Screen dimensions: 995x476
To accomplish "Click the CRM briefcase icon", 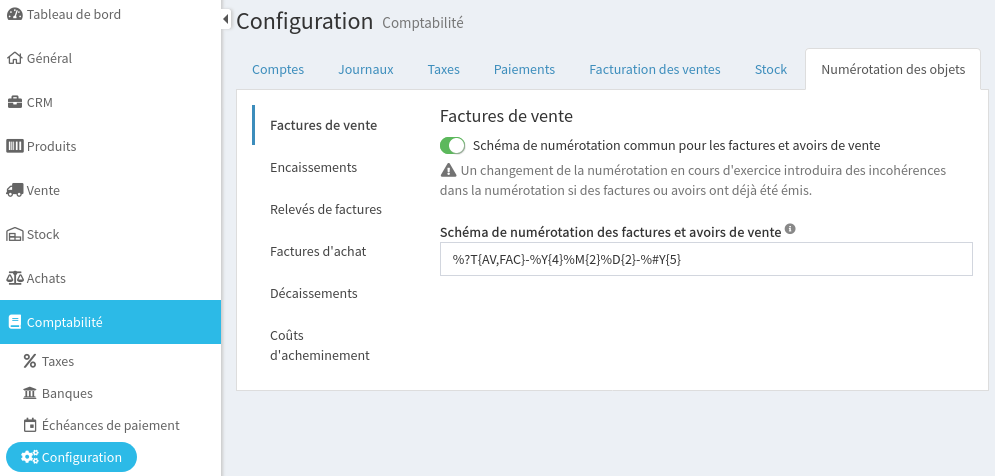I will [15, 102].
